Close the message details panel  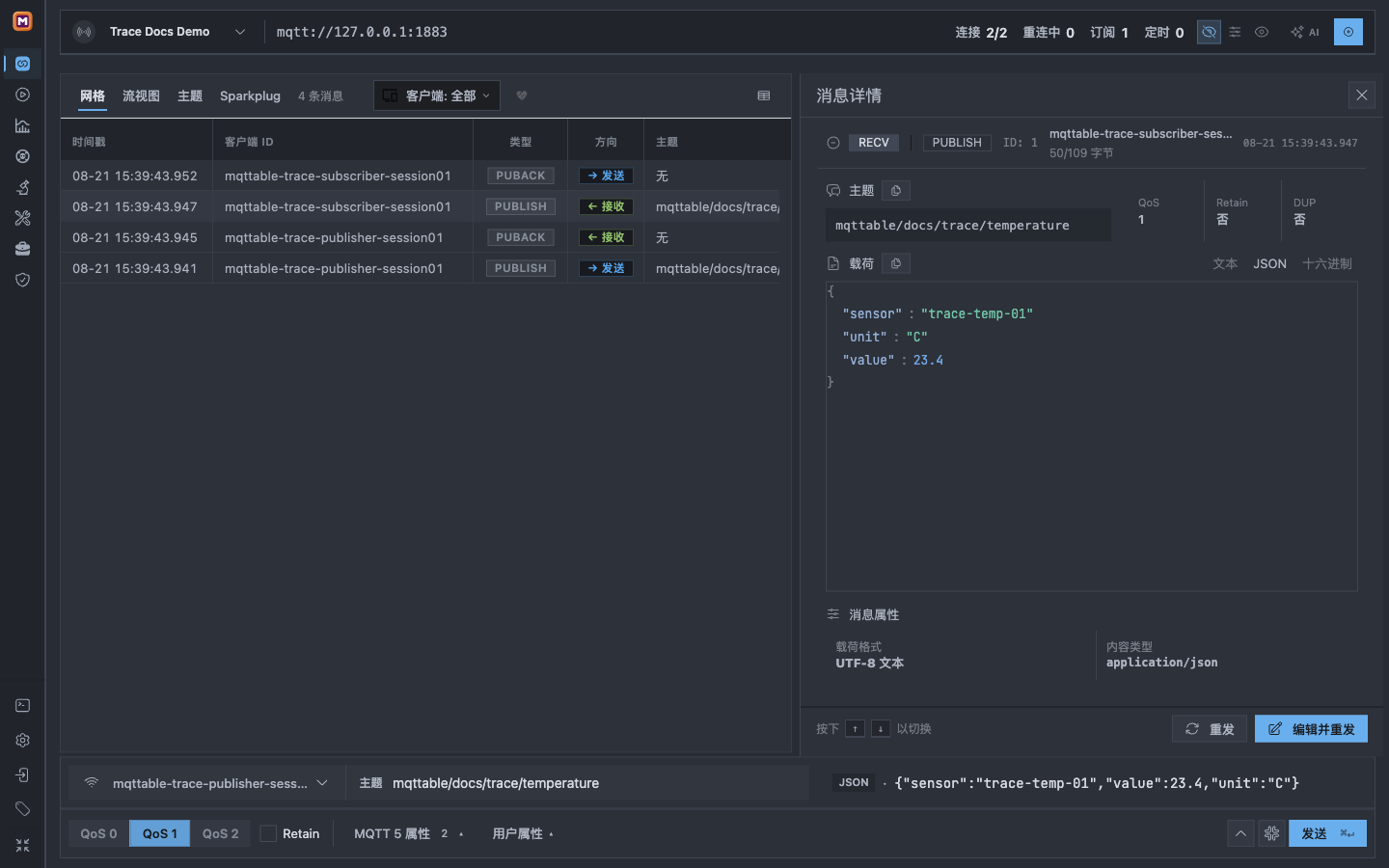click(1362, 95)
